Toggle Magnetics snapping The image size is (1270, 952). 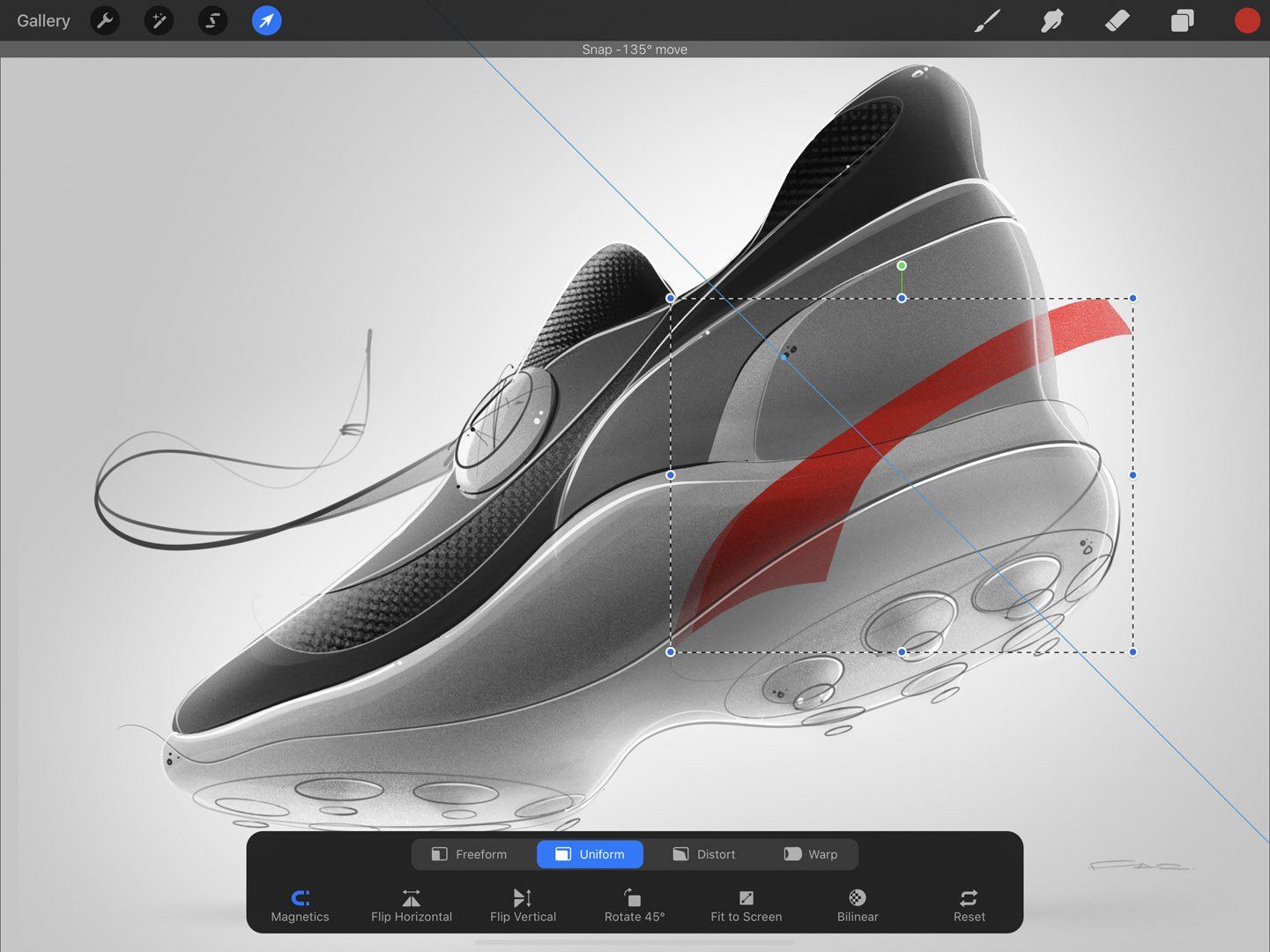[x=300, y=905]
